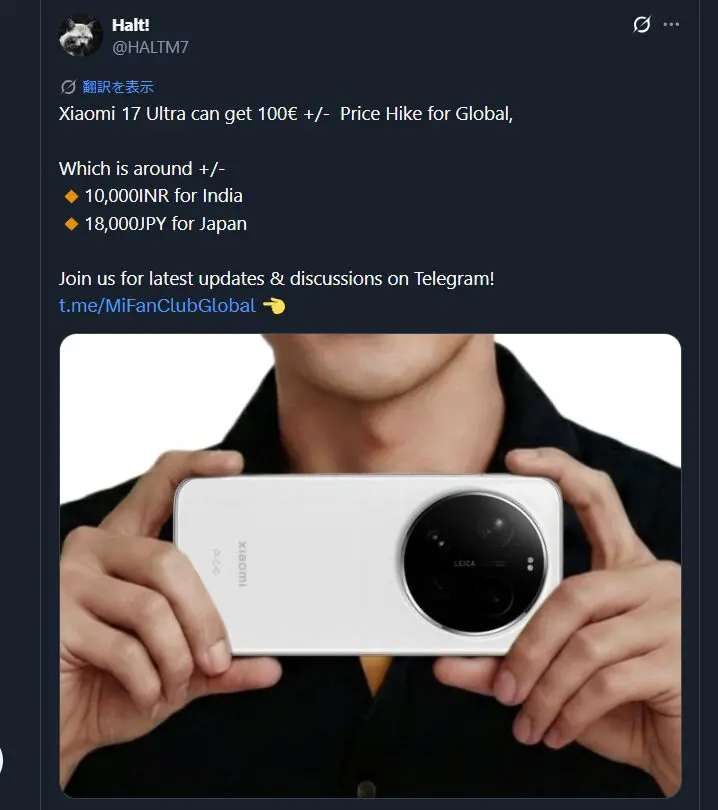Click the display name Halt!
The height and width of the screenshot is (810, 718).
131,25
